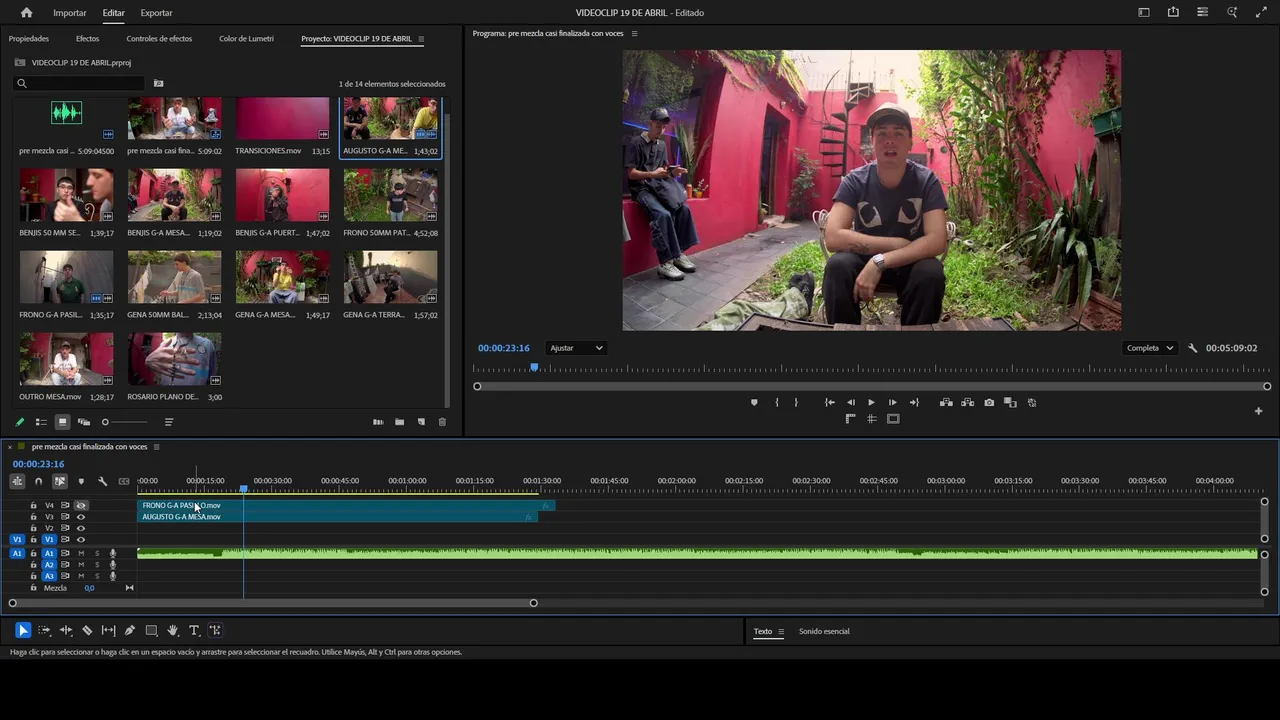Hide V2 track output eye
The image size is (1280, 720).
click(x=81, y=528)
